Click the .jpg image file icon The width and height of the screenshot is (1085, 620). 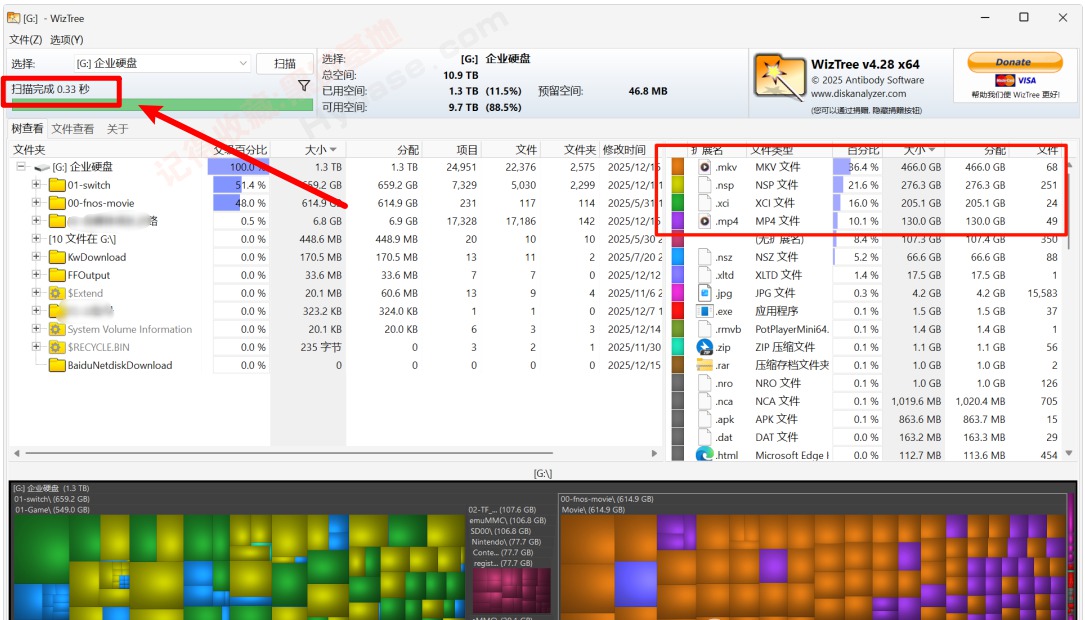coord(702,294)
